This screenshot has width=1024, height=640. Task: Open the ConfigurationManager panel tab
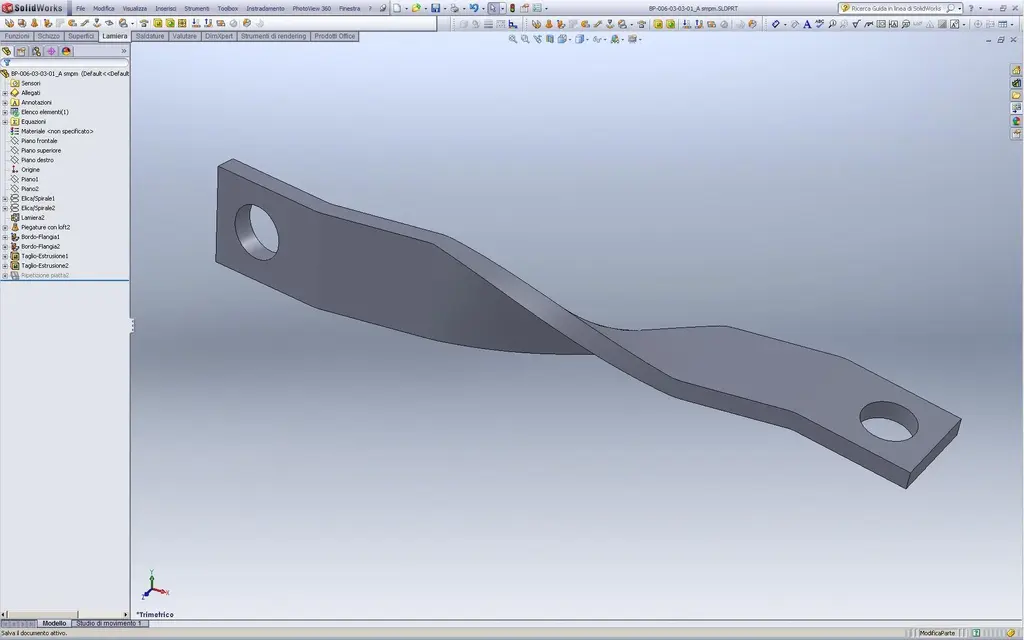tap(37, 51)
